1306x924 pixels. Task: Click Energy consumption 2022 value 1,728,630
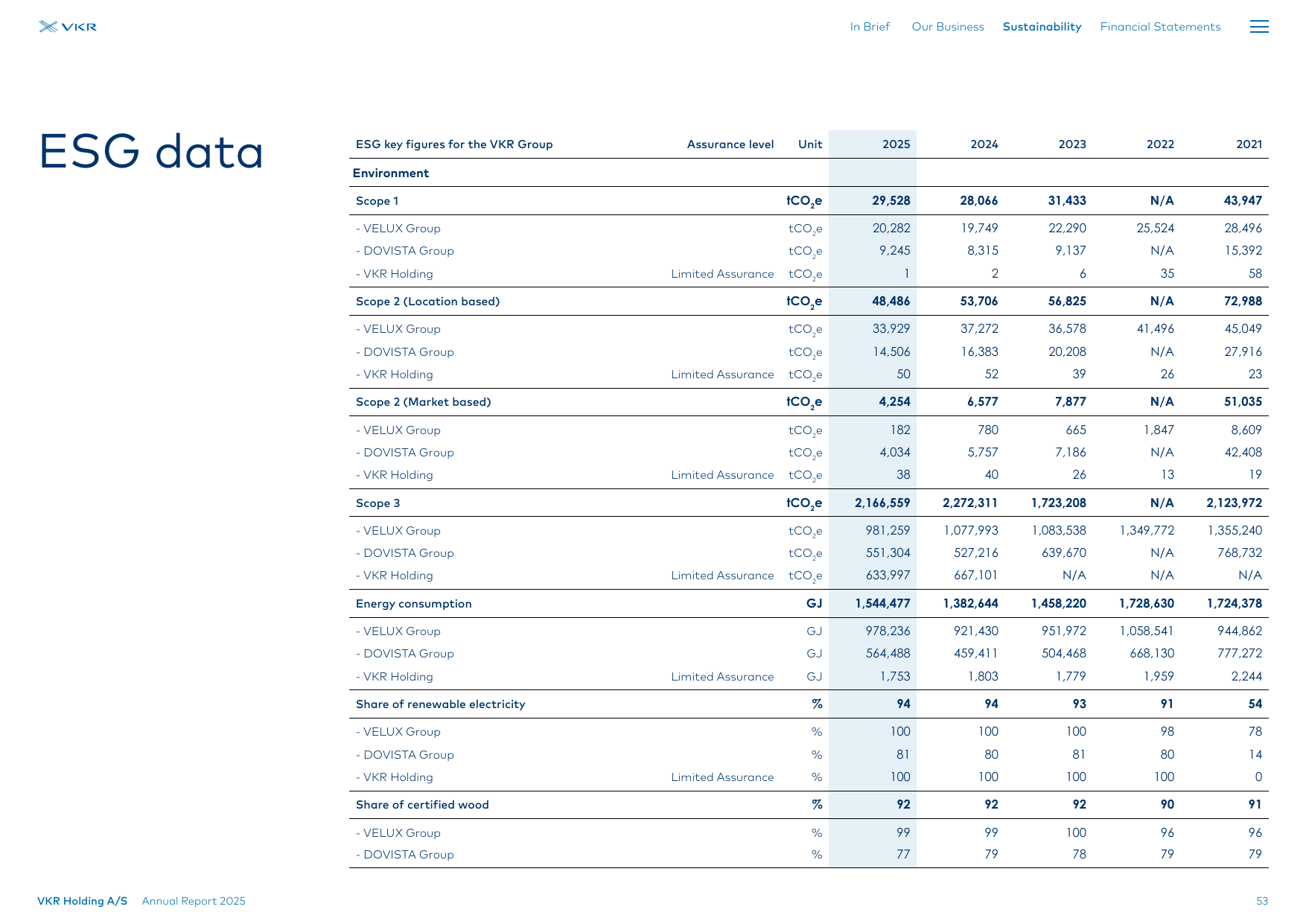tap(1146, 603)
